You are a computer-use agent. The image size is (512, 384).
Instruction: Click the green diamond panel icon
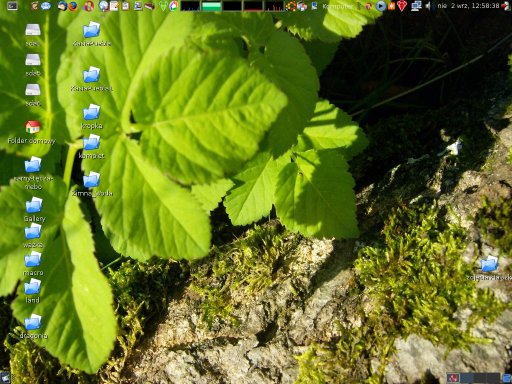click(x=163, y=6)
